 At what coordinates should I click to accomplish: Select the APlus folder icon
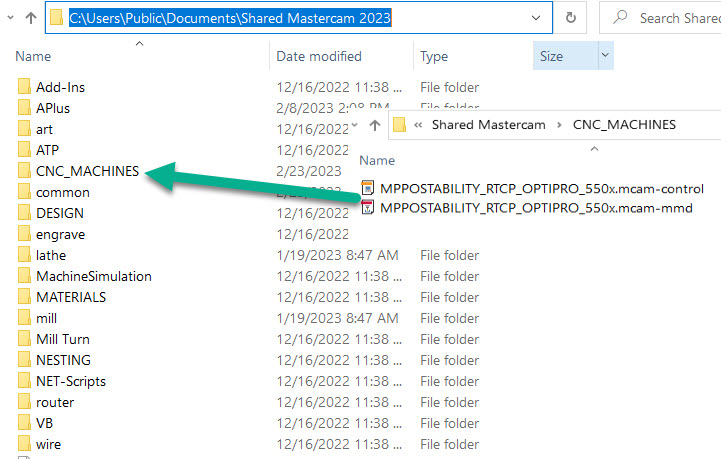point(24,107)
